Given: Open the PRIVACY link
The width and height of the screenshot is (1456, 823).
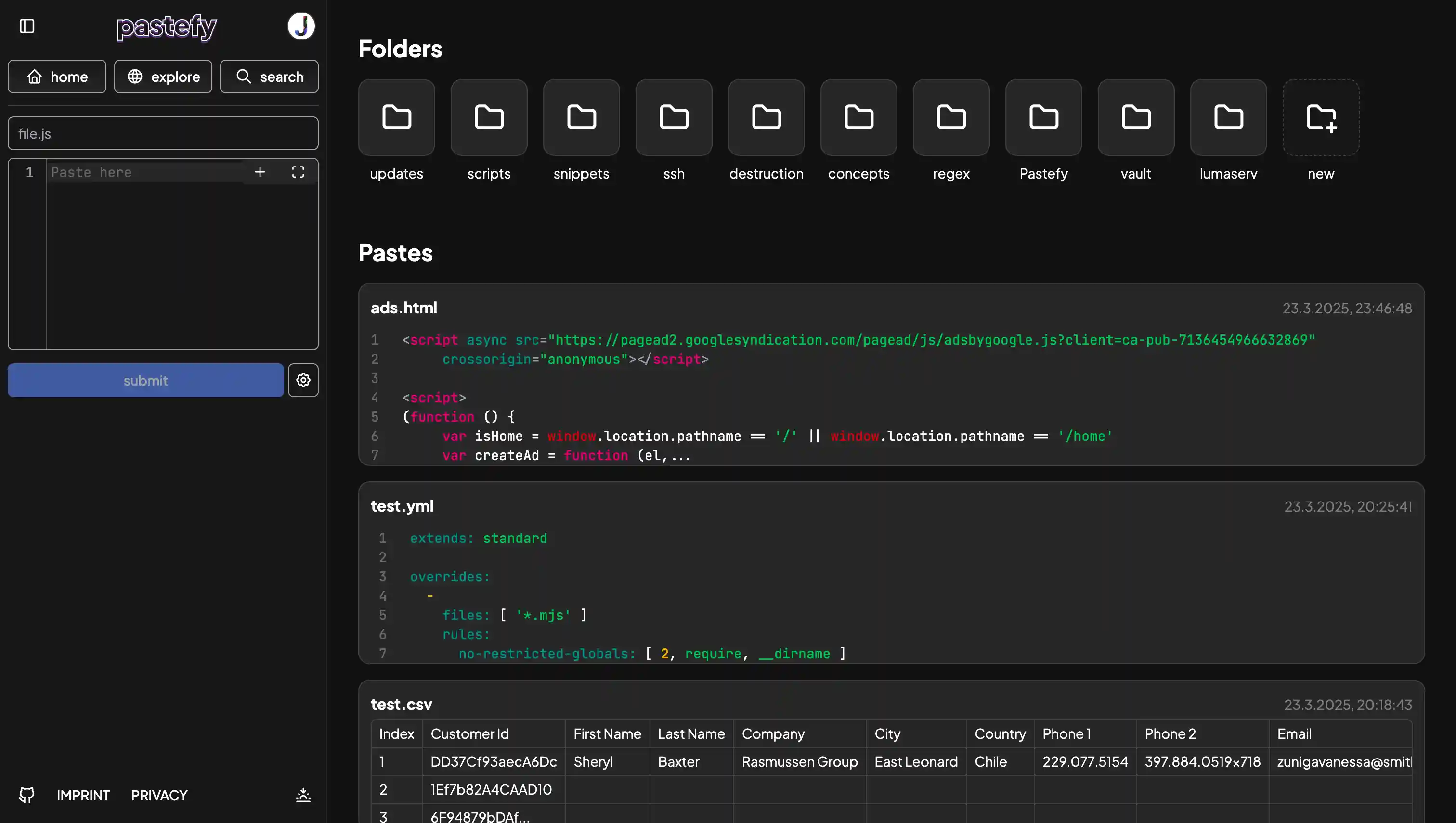Looking at the screenshot, I should (159, 795).
